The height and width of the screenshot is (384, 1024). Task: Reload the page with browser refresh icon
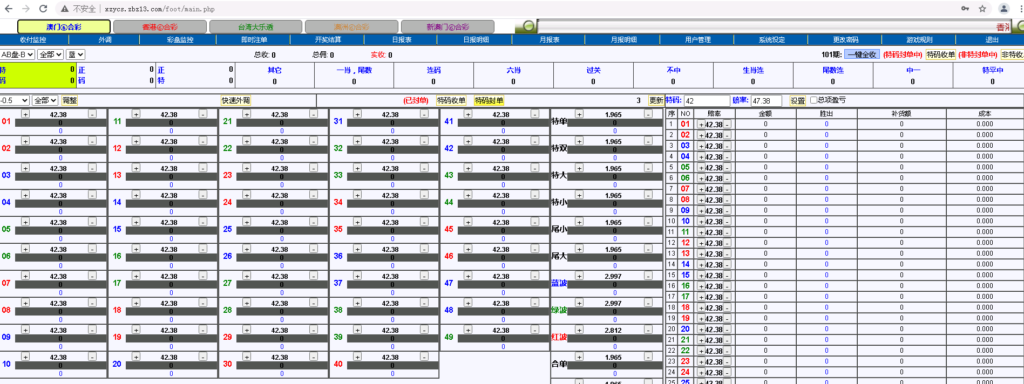(43, 9)
